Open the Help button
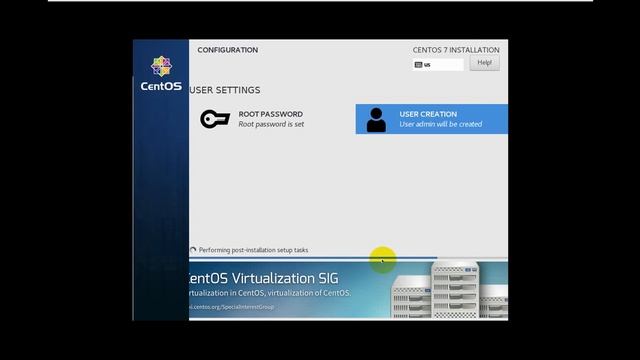The width and height of the screenshot is (640, 360). click(484, 63)
